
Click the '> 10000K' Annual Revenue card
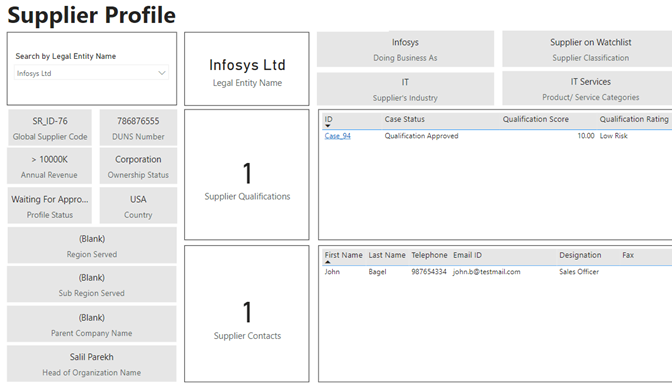(x=50, y=166)
